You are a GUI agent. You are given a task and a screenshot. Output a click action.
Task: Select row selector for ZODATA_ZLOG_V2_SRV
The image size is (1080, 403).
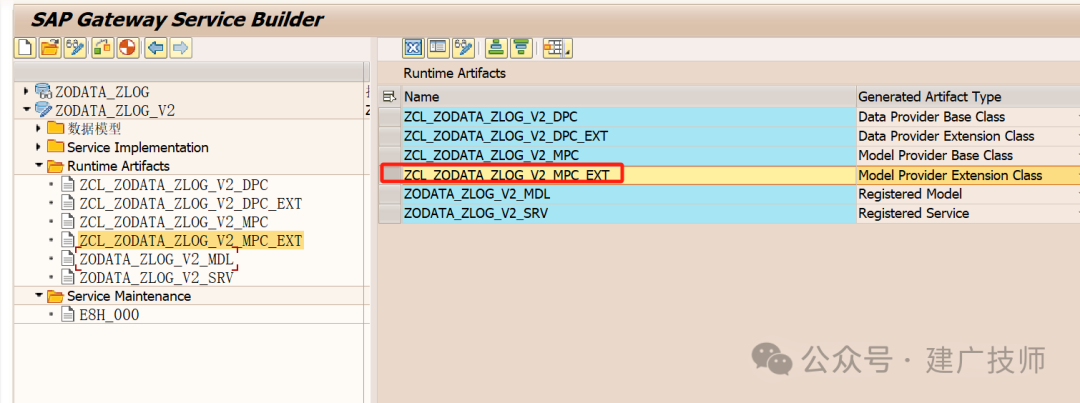(390, 214)
